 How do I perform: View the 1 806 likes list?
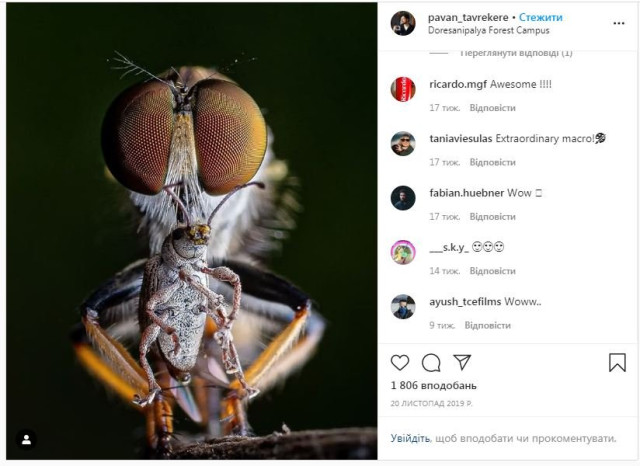(433, 385)
